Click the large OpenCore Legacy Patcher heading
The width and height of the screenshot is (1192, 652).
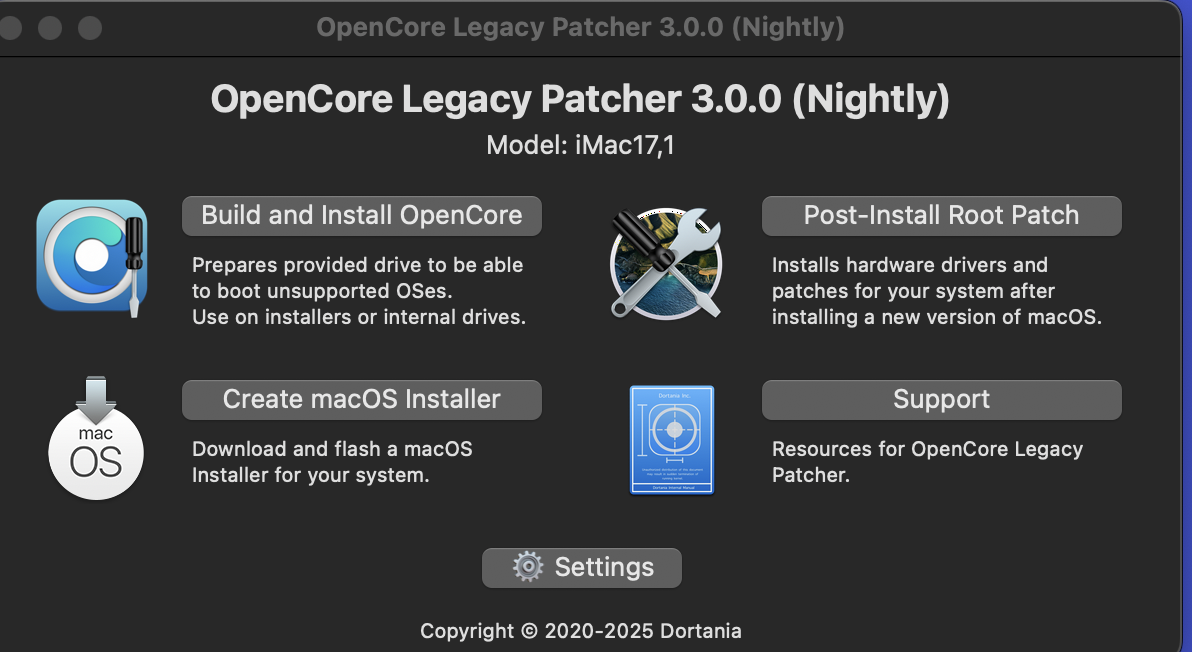tap(580, 99)
